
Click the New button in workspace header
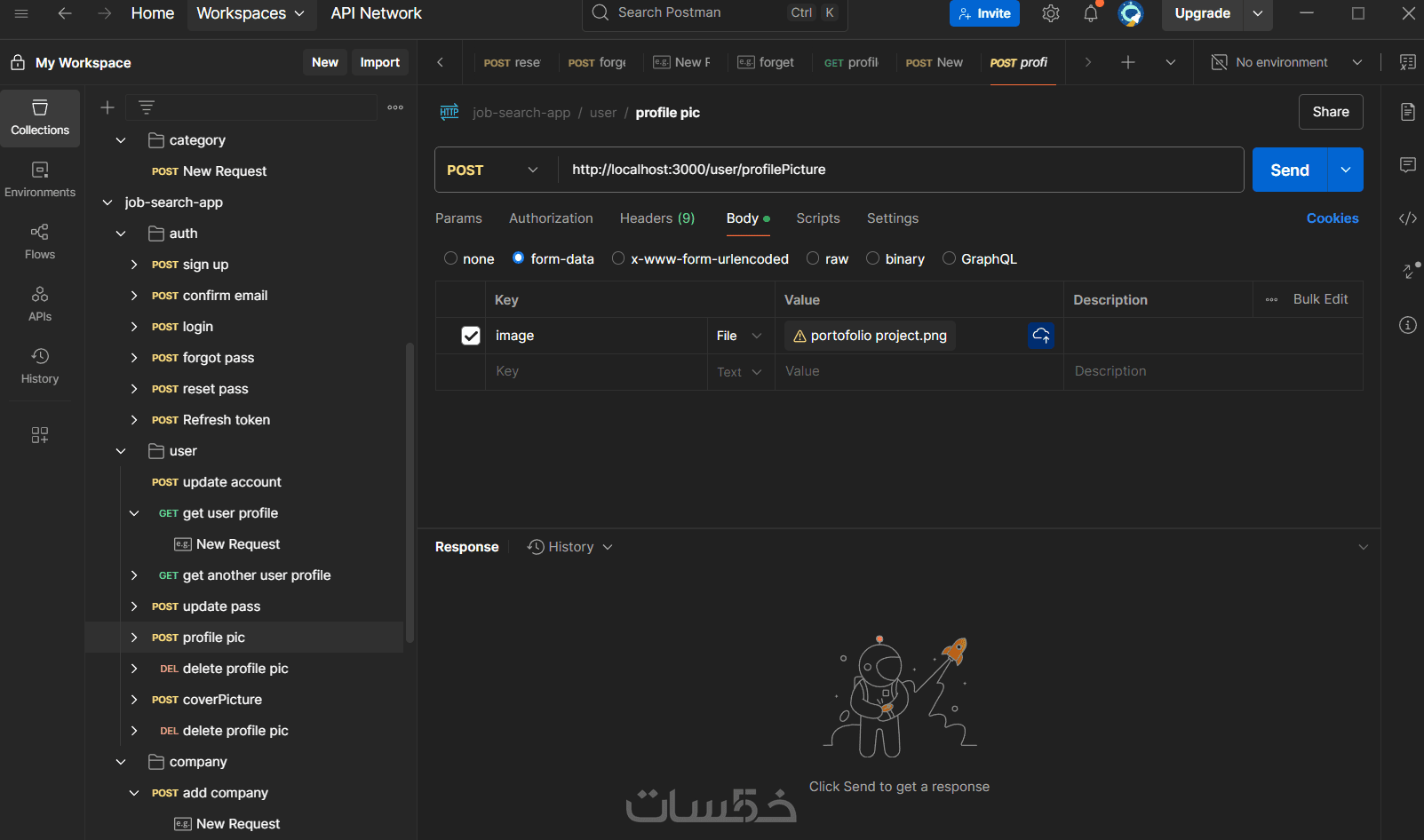pyautogui.click(x=325, y=62)
